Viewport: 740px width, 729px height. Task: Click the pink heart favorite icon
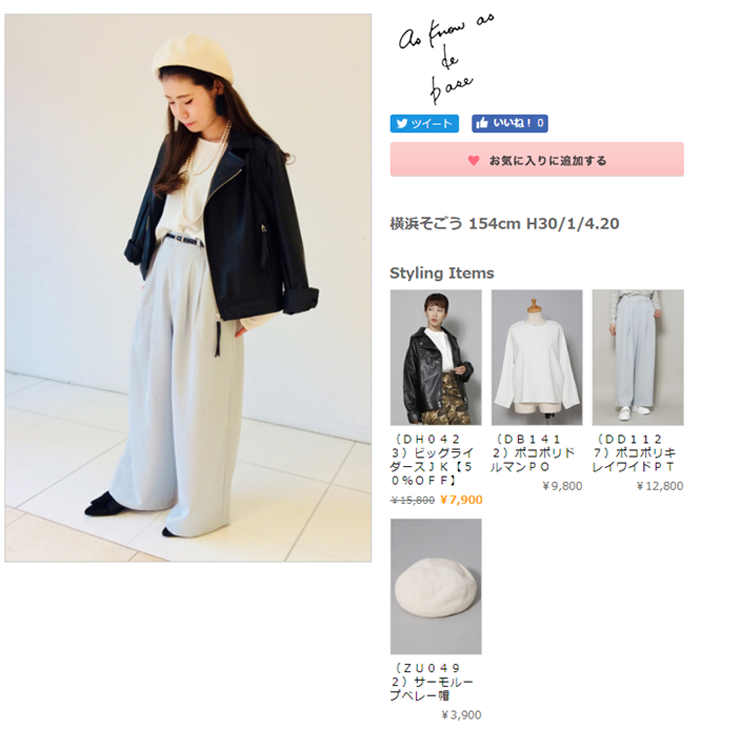[473, 160]
